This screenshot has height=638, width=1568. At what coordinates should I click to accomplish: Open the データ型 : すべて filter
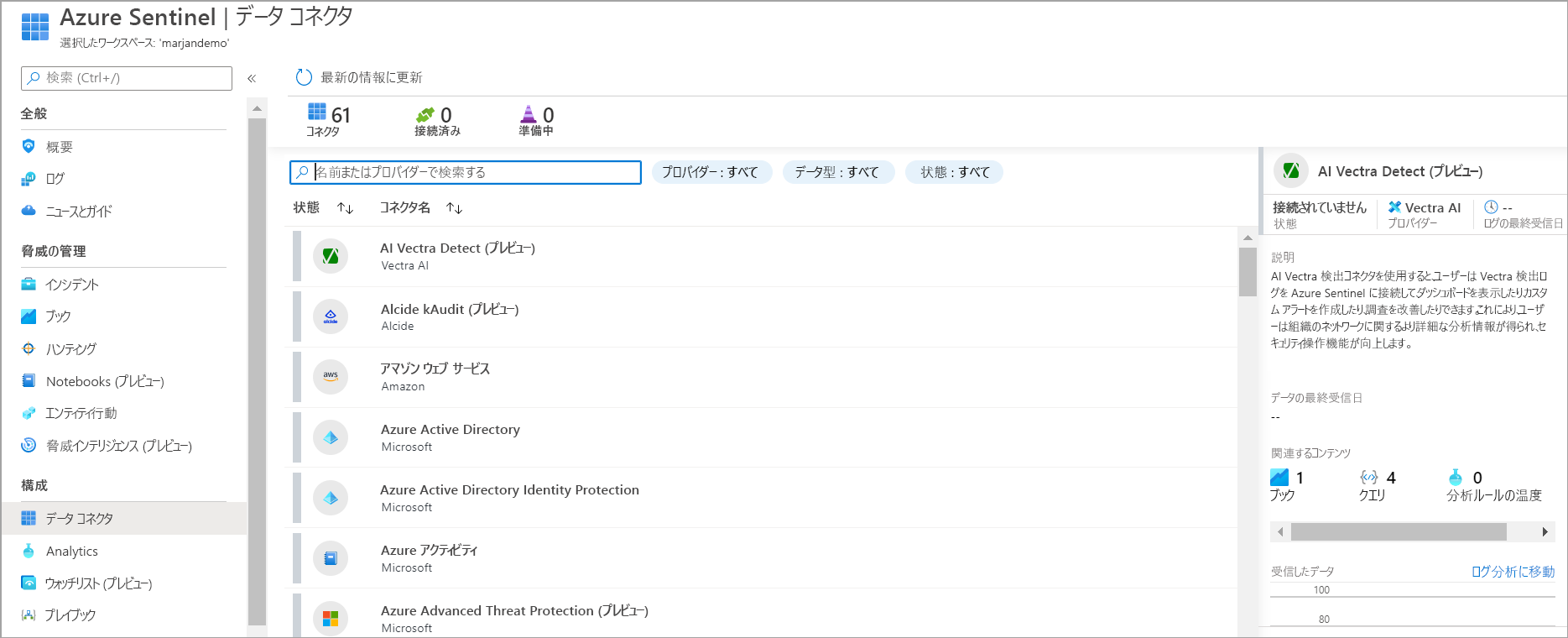point(837,172)
